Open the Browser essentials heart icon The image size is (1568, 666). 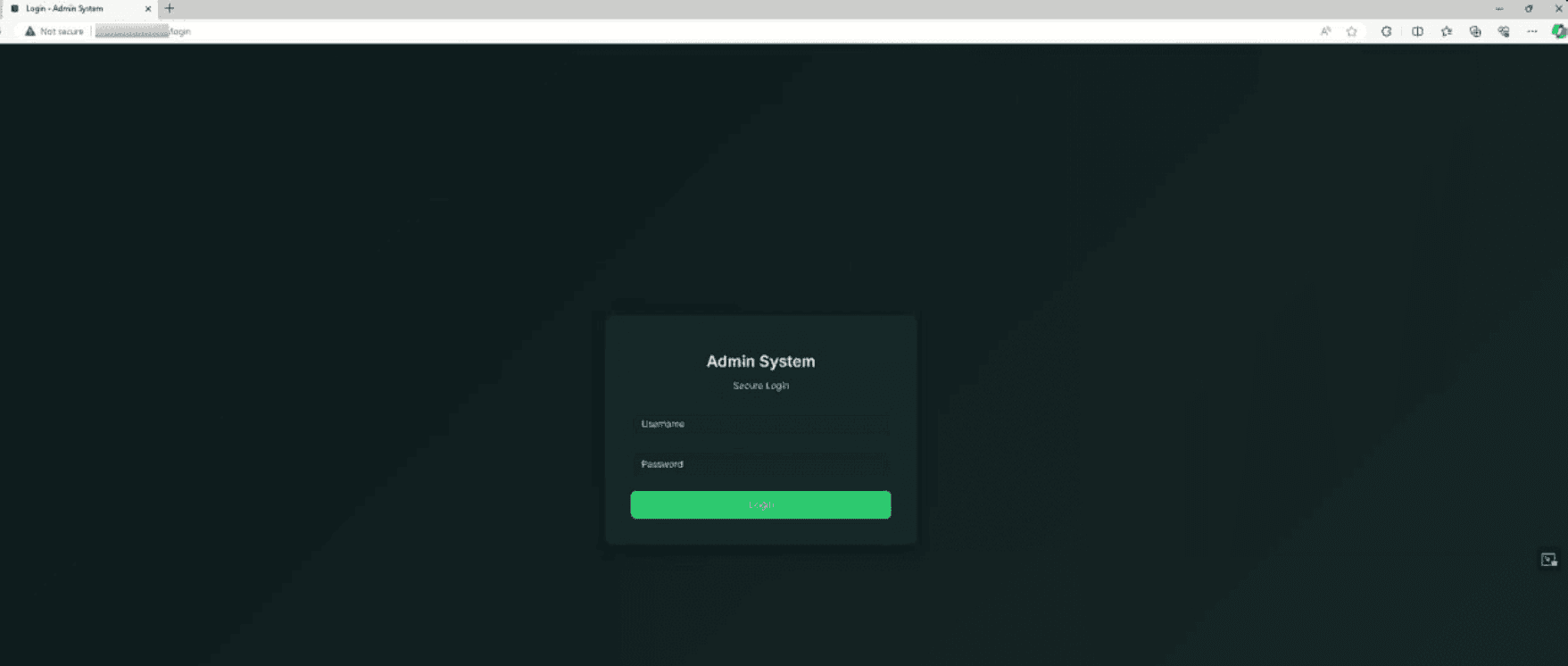(x=1504, y=31)
